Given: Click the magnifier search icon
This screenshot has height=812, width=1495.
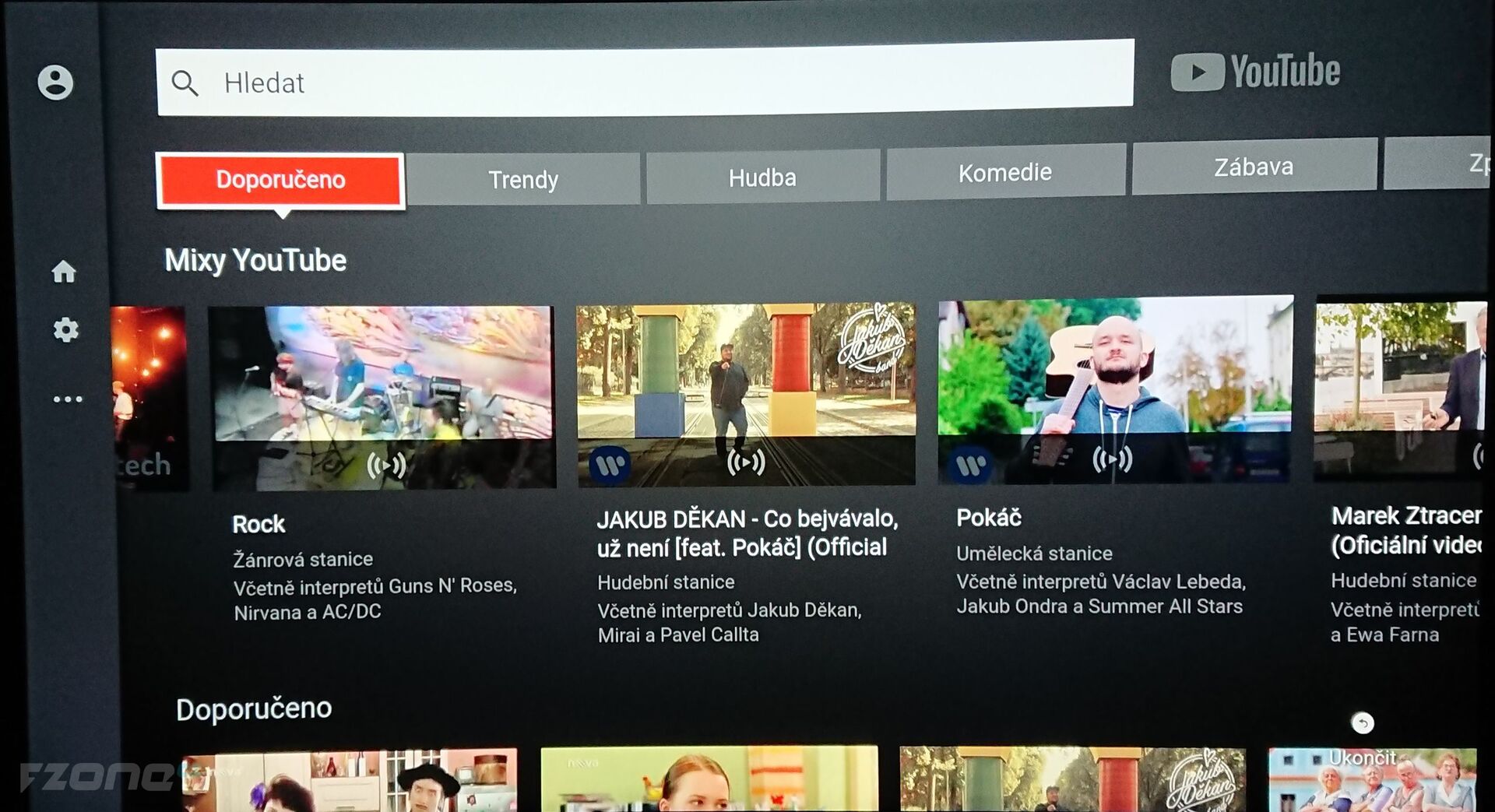Looking at the screenshot, I should point(185,83).
